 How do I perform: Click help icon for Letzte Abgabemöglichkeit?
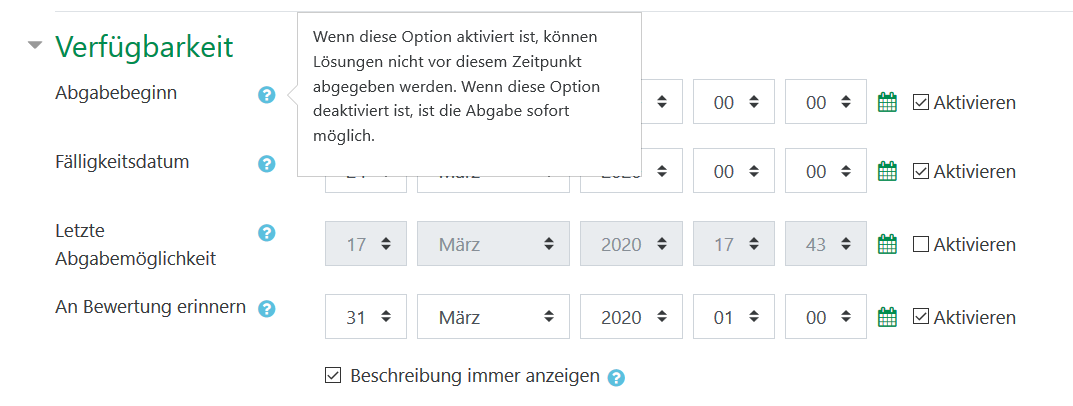pyautogui.click(x=266, y=233)
